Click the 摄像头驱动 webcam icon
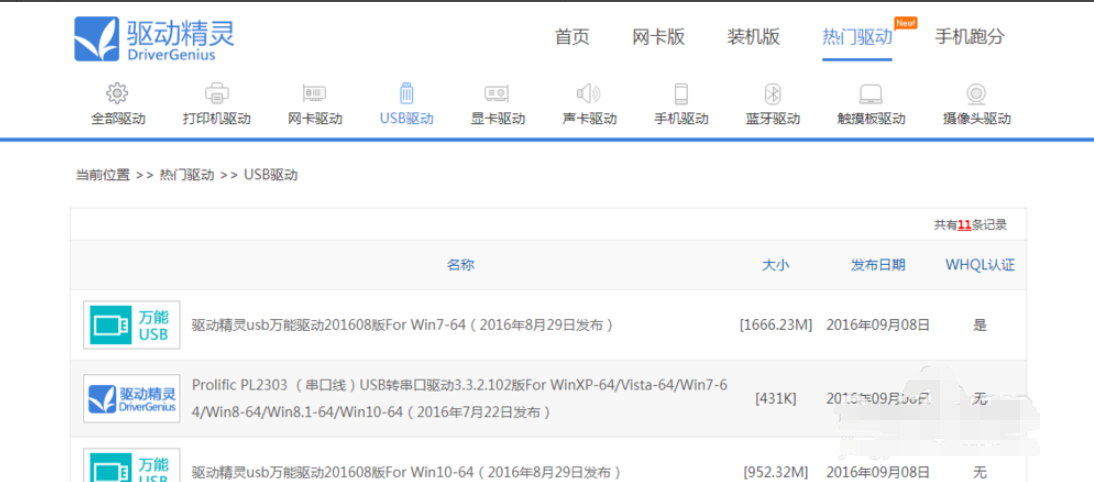This screenshot has width=1094, height=482. click(976, 94)
